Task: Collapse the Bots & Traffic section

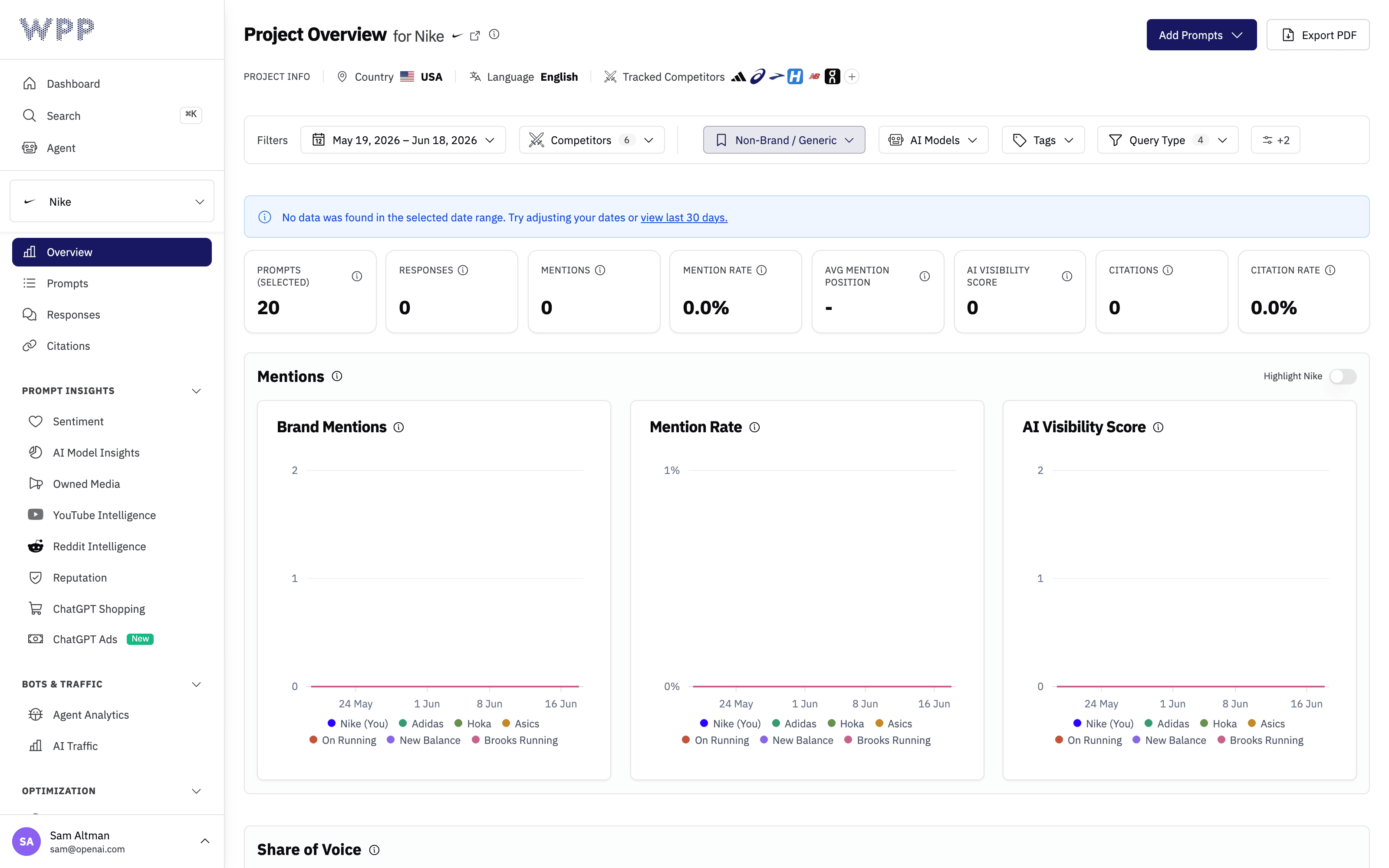Action: point(196,684)
